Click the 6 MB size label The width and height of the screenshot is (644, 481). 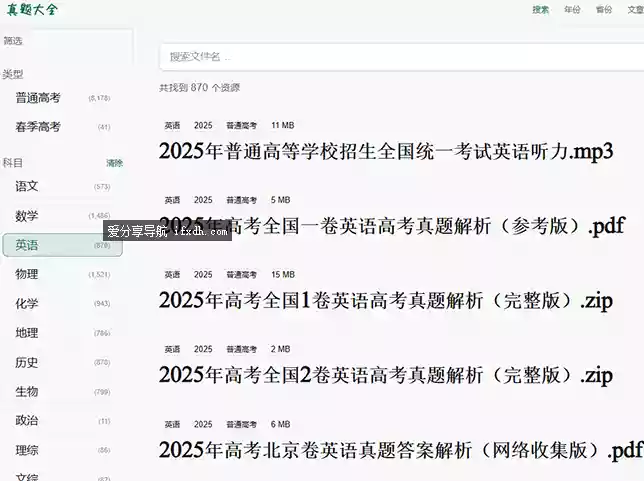(x=280, y=424)
